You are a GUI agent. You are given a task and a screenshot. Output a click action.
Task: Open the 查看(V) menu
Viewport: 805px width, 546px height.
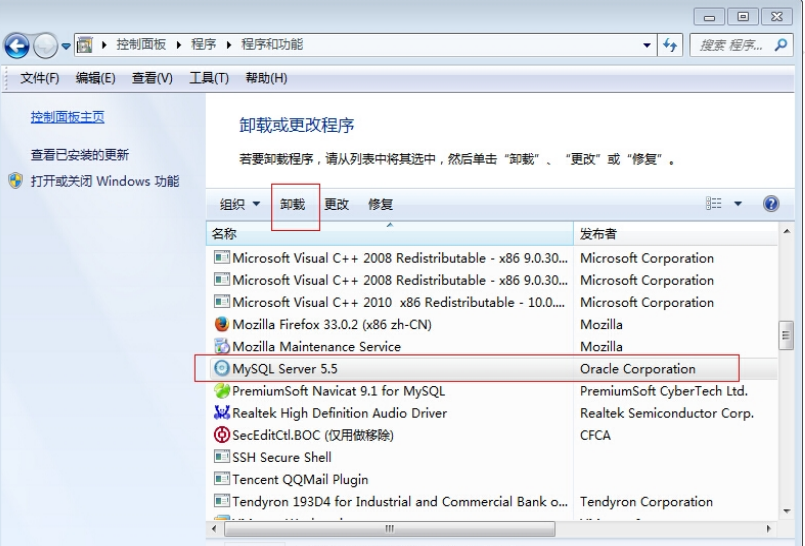152,78
